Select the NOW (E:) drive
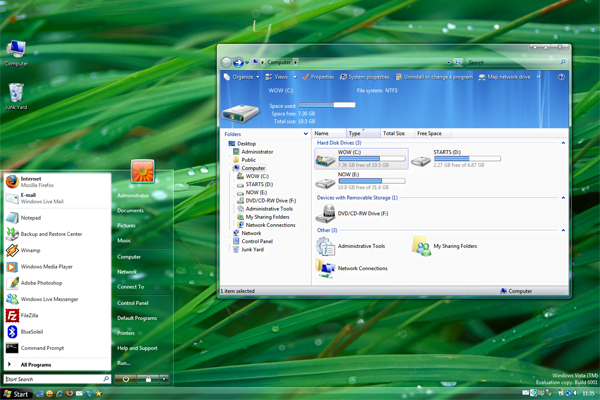The image size is (600, 400). tap(360, 180)
